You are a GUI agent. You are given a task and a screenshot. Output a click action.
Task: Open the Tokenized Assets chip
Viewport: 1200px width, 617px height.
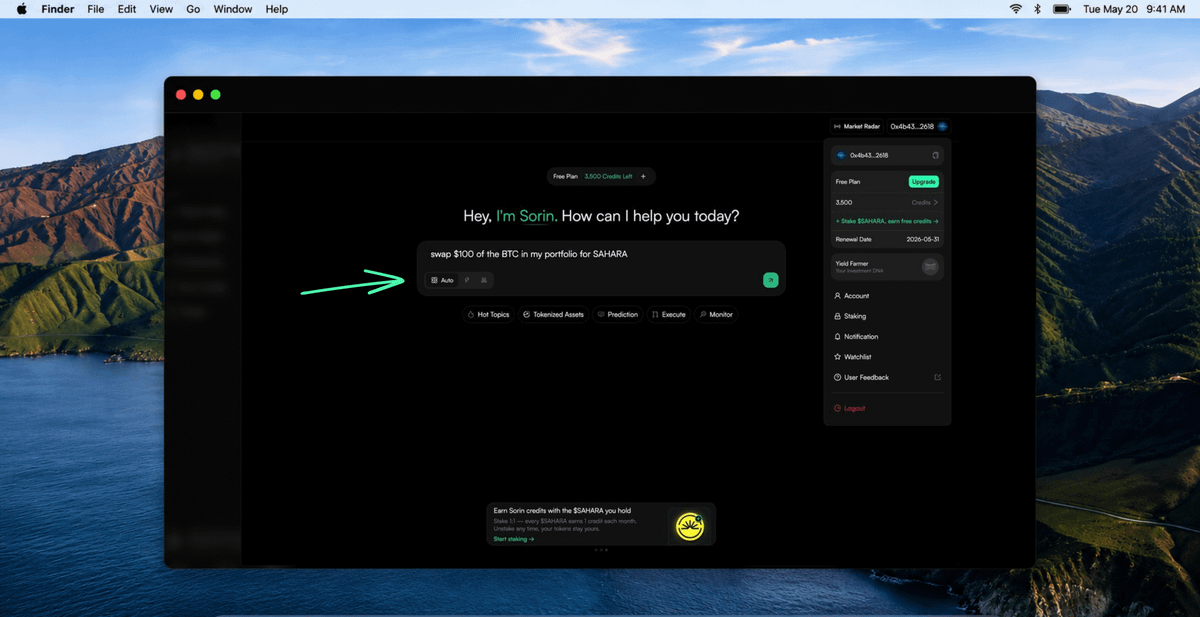(553, 314)
